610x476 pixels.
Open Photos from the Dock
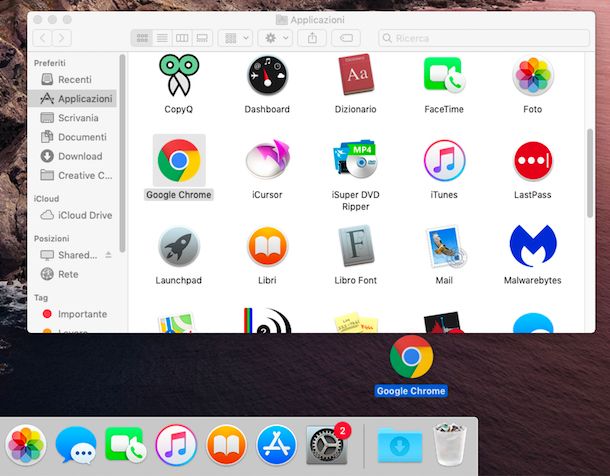[x=26, y=445]
